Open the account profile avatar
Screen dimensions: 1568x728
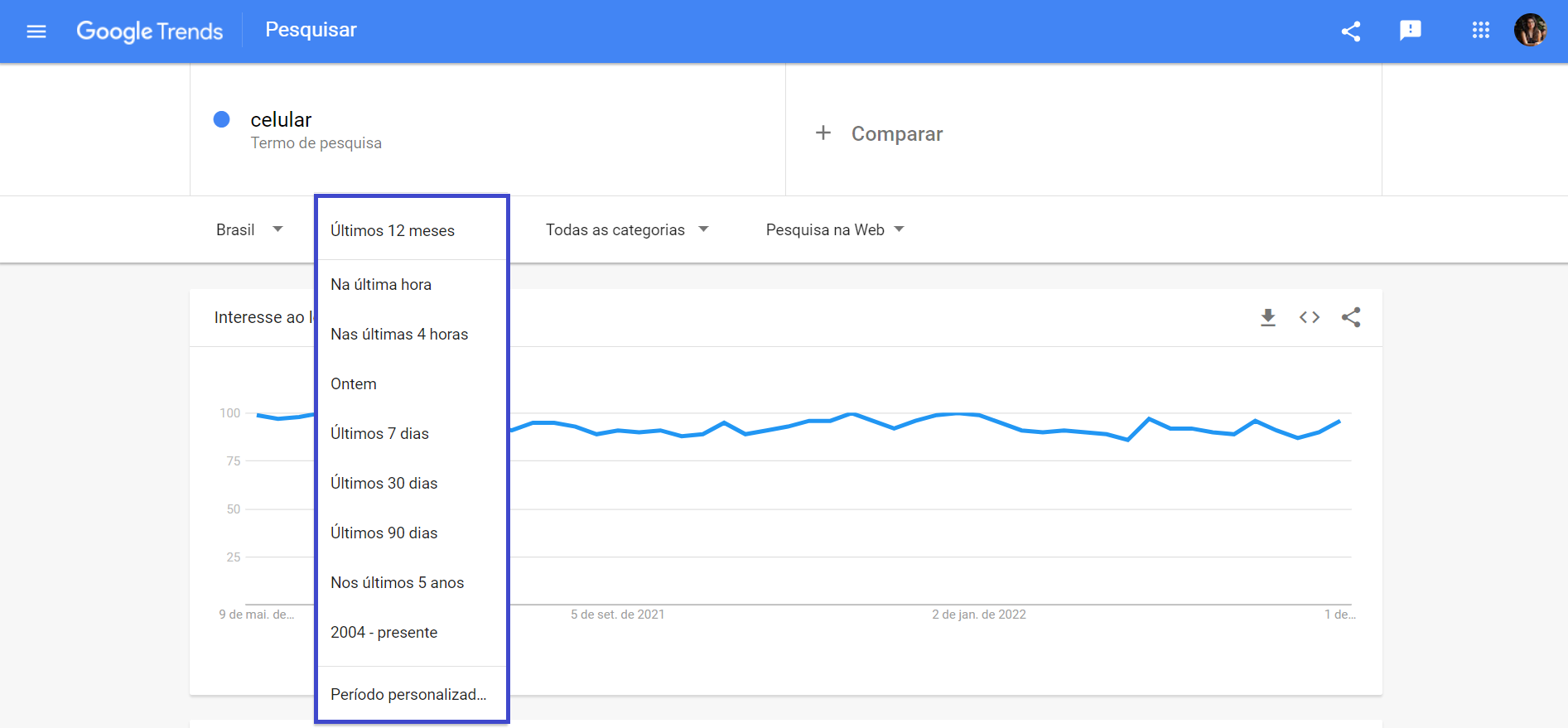click(1531, 30)
